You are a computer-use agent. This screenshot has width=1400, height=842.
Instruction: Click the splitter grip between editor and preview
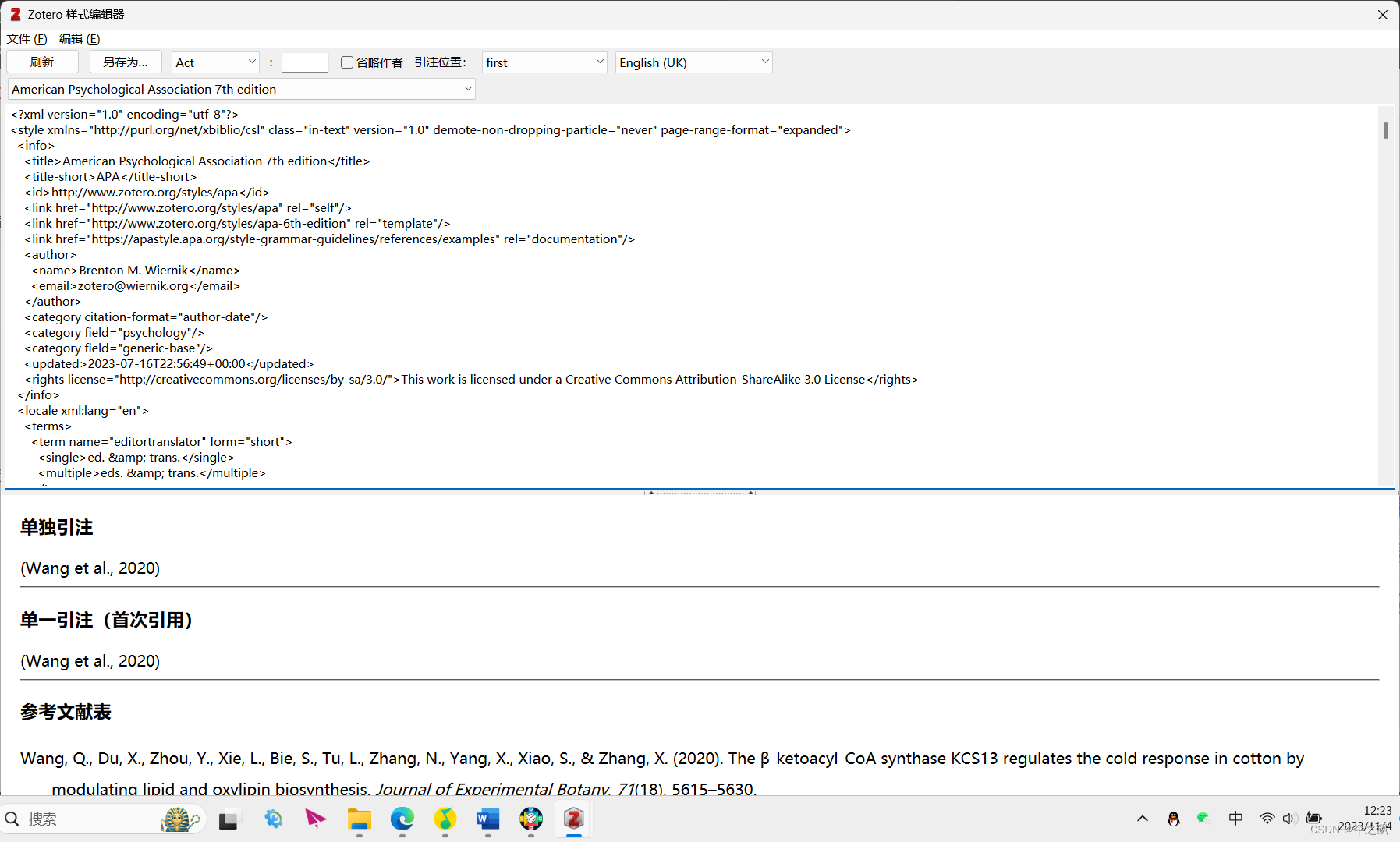[700, 493]
